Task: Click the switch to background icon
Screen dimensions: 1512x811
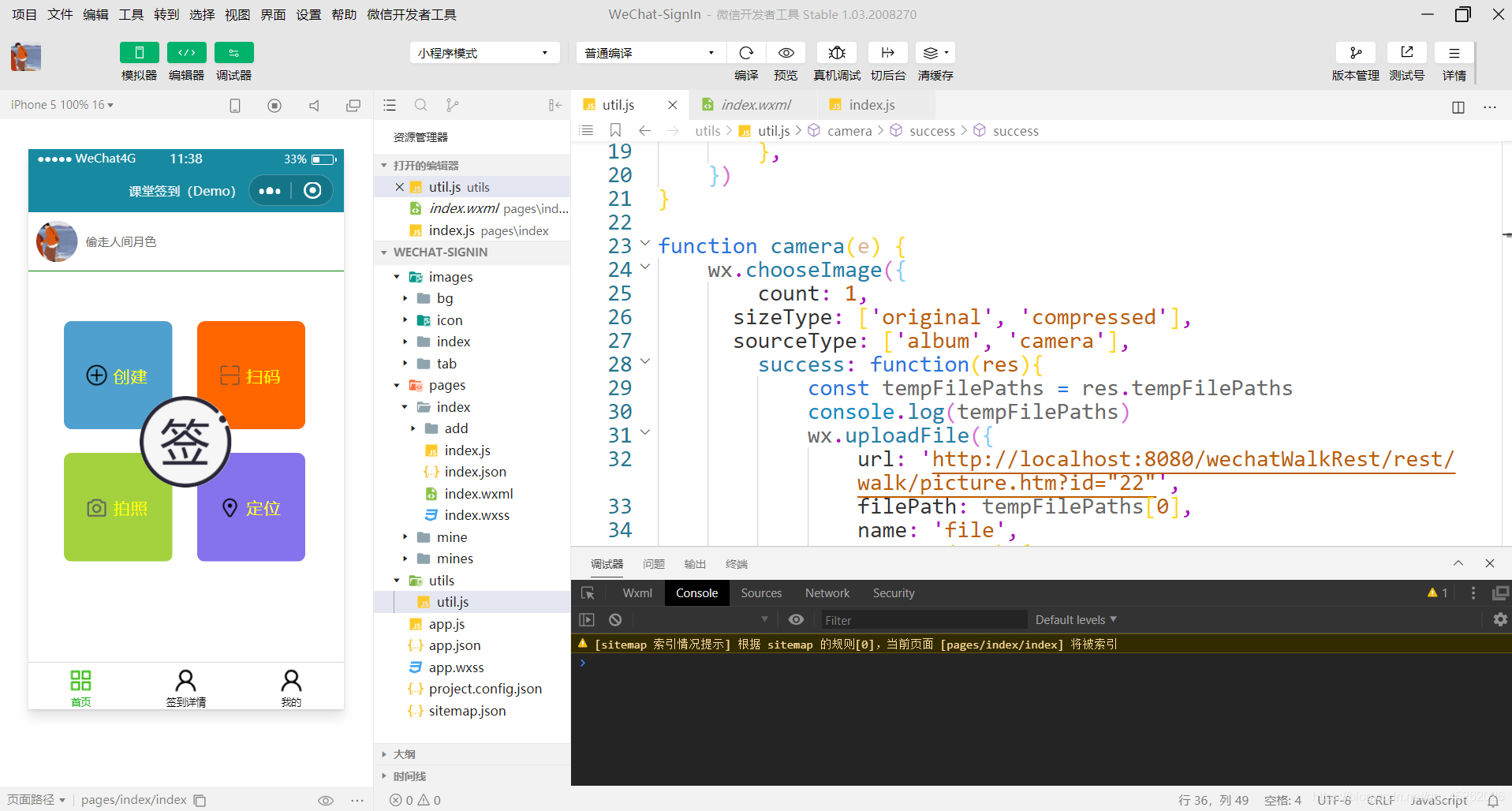Action: [888, 53]
